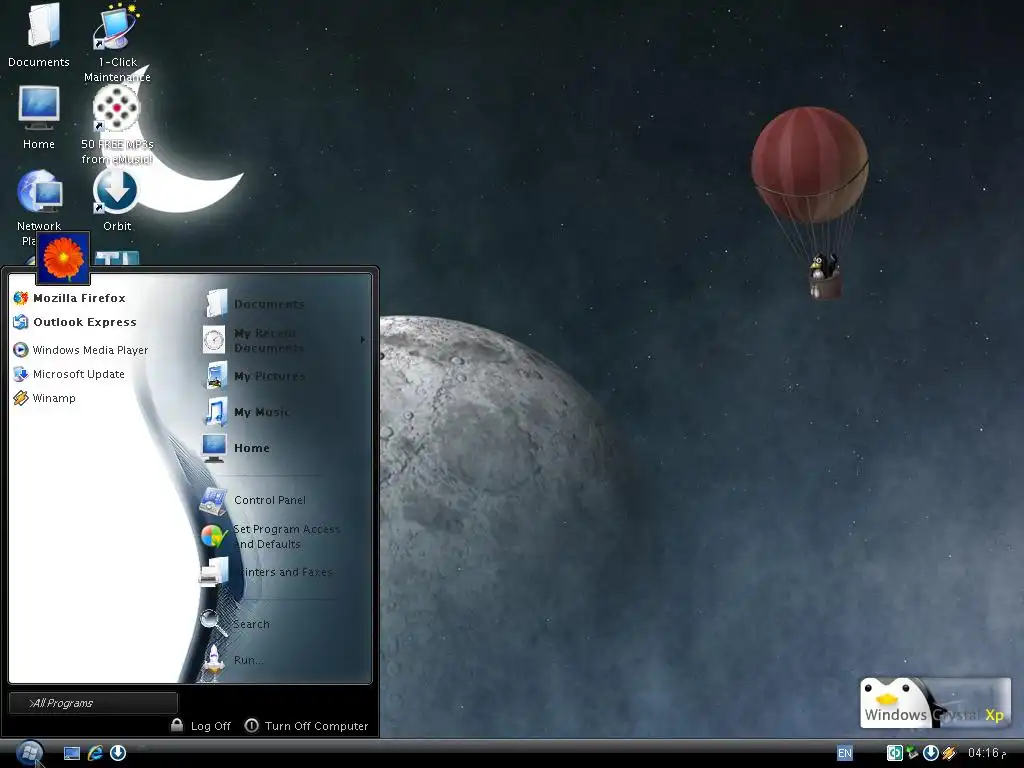Viewport: 1024px width, 768px height.
Task: Open My Recent Documents in the Start menu
Action: [283, 340]
